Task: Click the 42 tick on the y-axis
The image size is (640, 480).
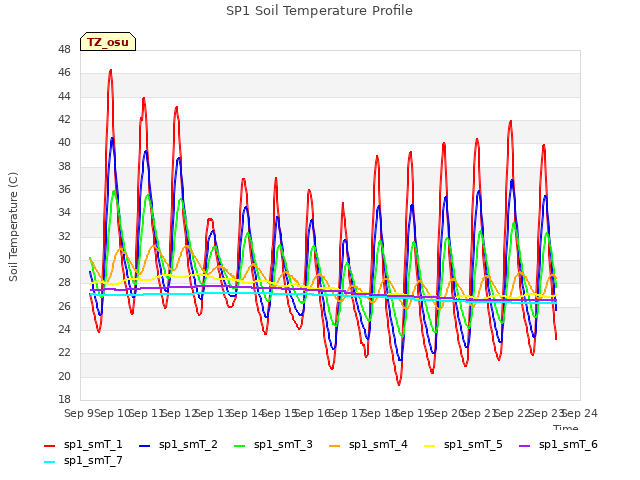Action: 64,119
